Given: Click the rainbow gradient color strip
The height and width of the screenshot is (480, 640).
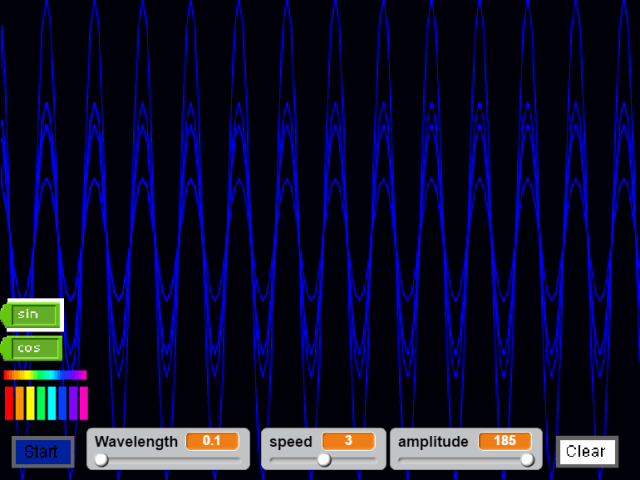Looking at the screenshot, I should click(45, 375).
